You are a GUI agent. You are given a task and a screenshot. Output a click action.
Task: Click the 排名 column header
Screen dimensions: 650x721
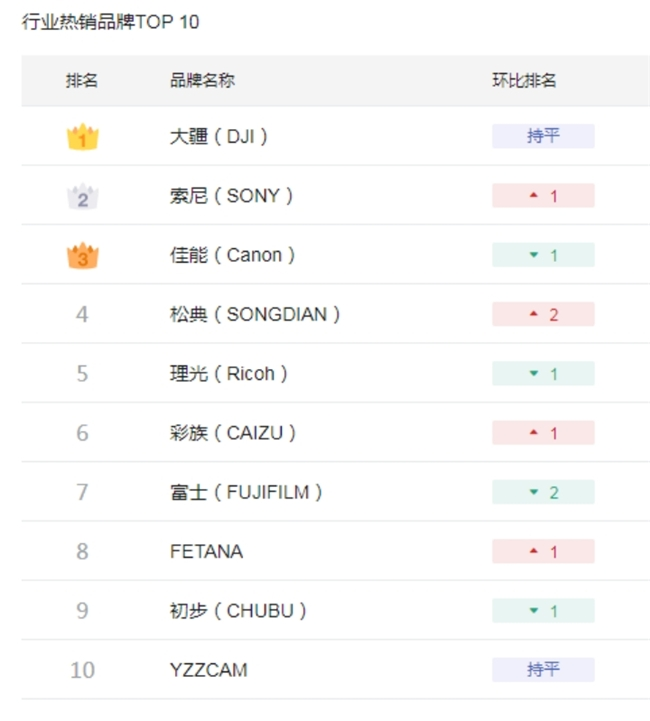coord(82,81)
